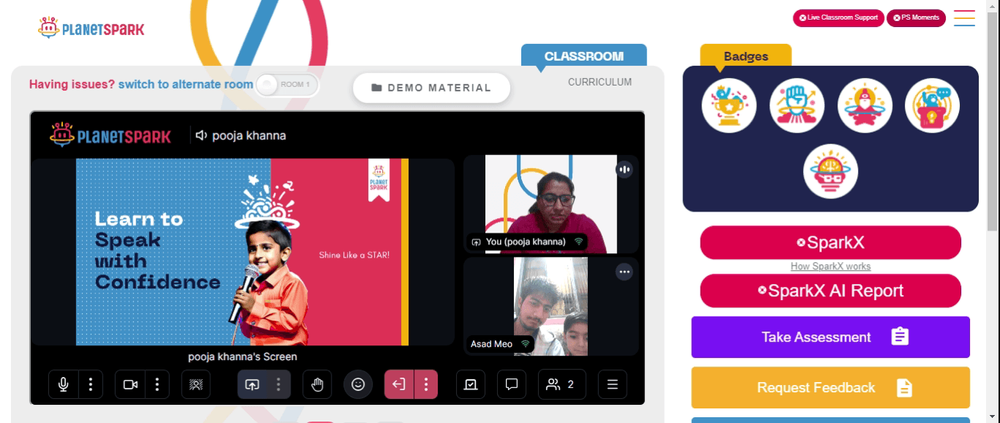Open the How SparkX works link
The image size is (1000, 423).
pyautogui.click(x=830, y=267)
